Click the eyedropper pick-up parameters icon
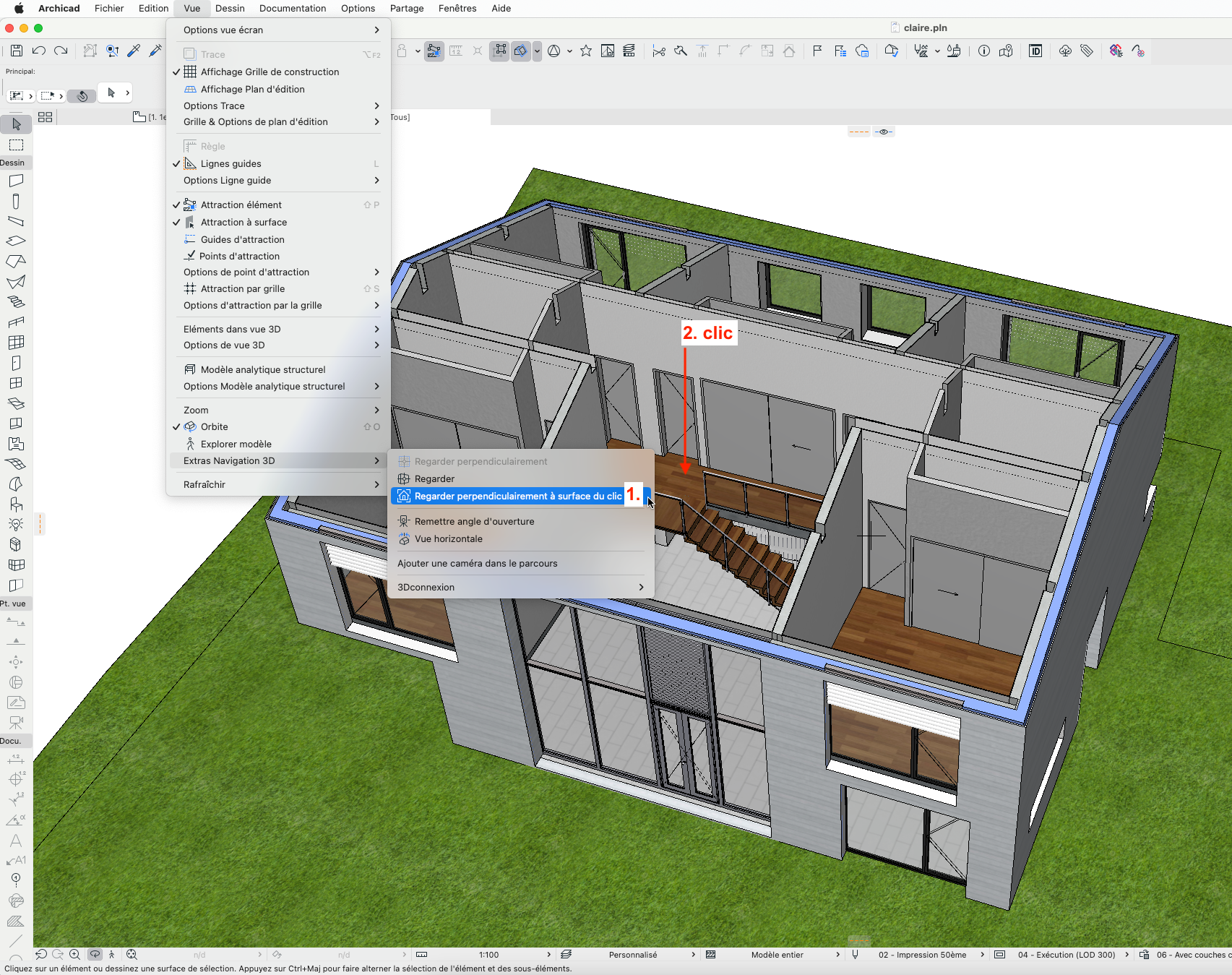The image size is (1232, 975). coord(134,51)
